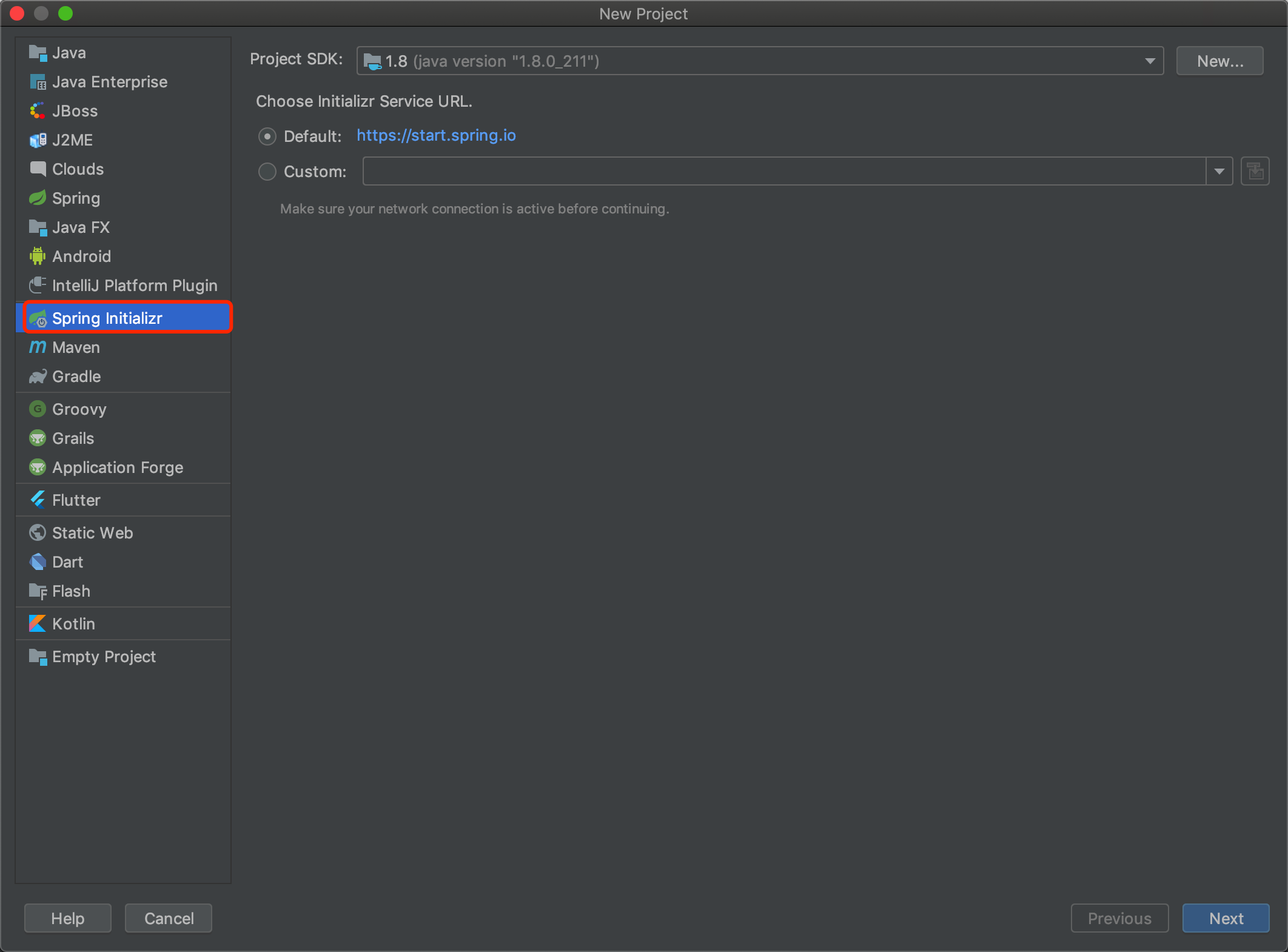This screenshot has height=952, width=1288.
Task: Expand the Custom URL history dropdown arrow
Action: tap(1219, 172)
